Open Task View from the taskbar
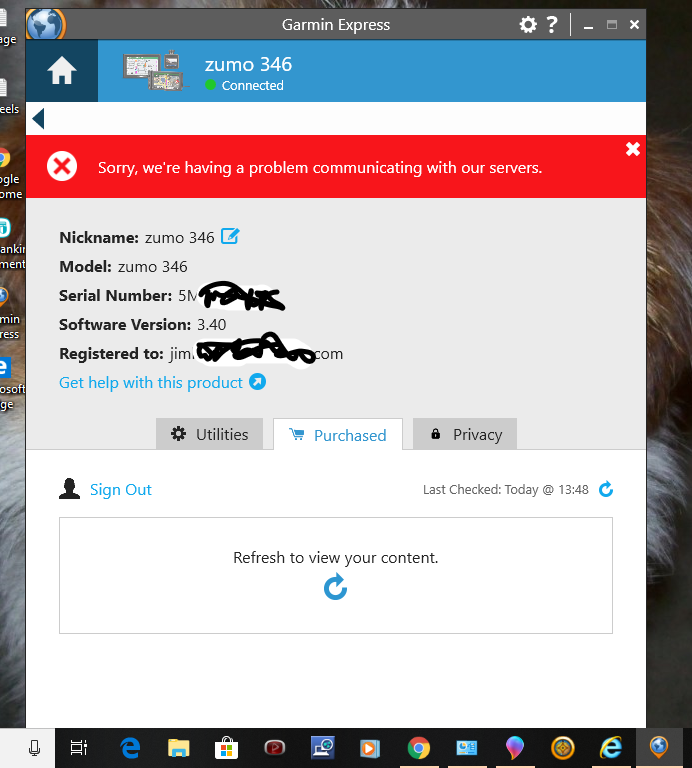This screenshot has height=768, width=692. coord(78,748)
